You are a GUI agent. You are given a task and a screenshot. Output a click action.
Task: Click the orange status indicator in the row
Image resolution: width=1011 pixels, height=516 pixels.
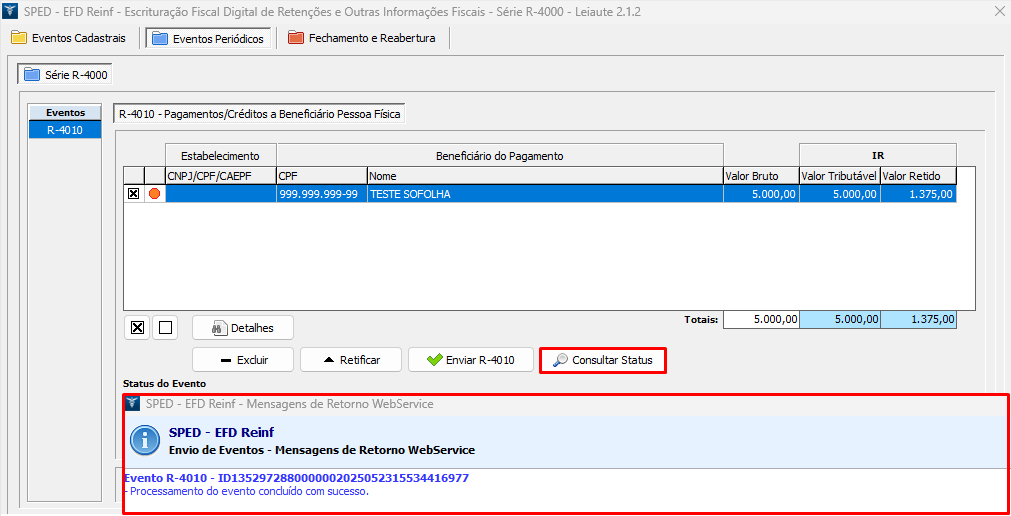154,194
